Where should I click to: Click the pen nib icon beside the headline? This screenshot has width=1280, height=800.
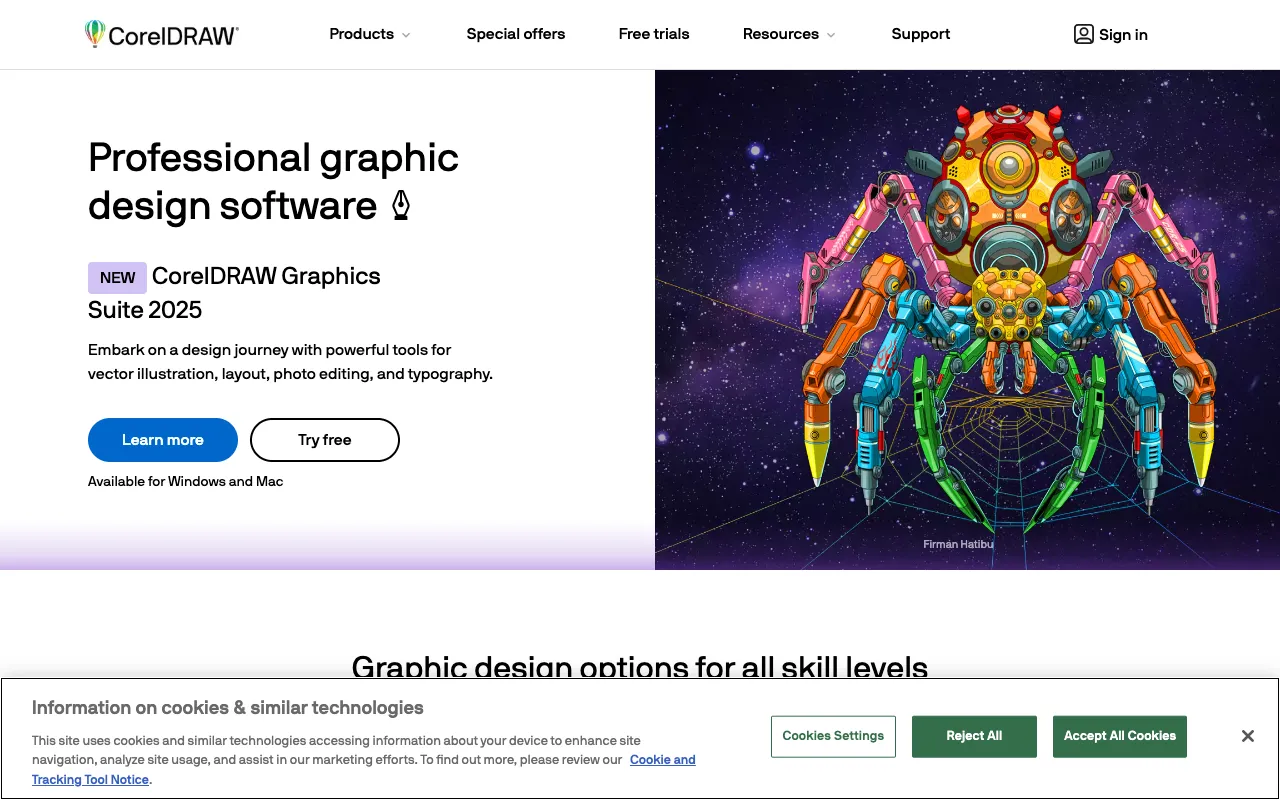point(400,204)
